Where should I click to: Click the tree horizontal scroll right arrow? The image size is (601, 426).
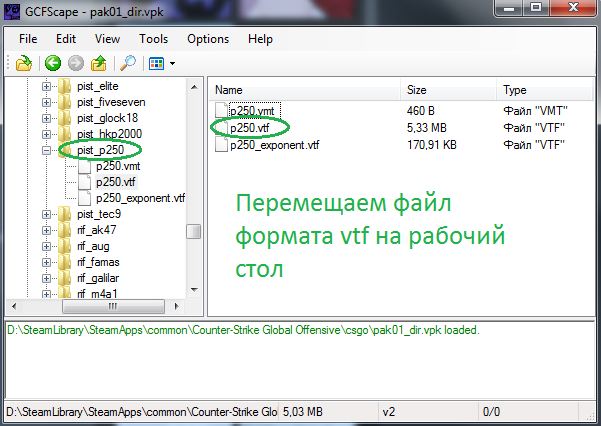click(176, 306)
